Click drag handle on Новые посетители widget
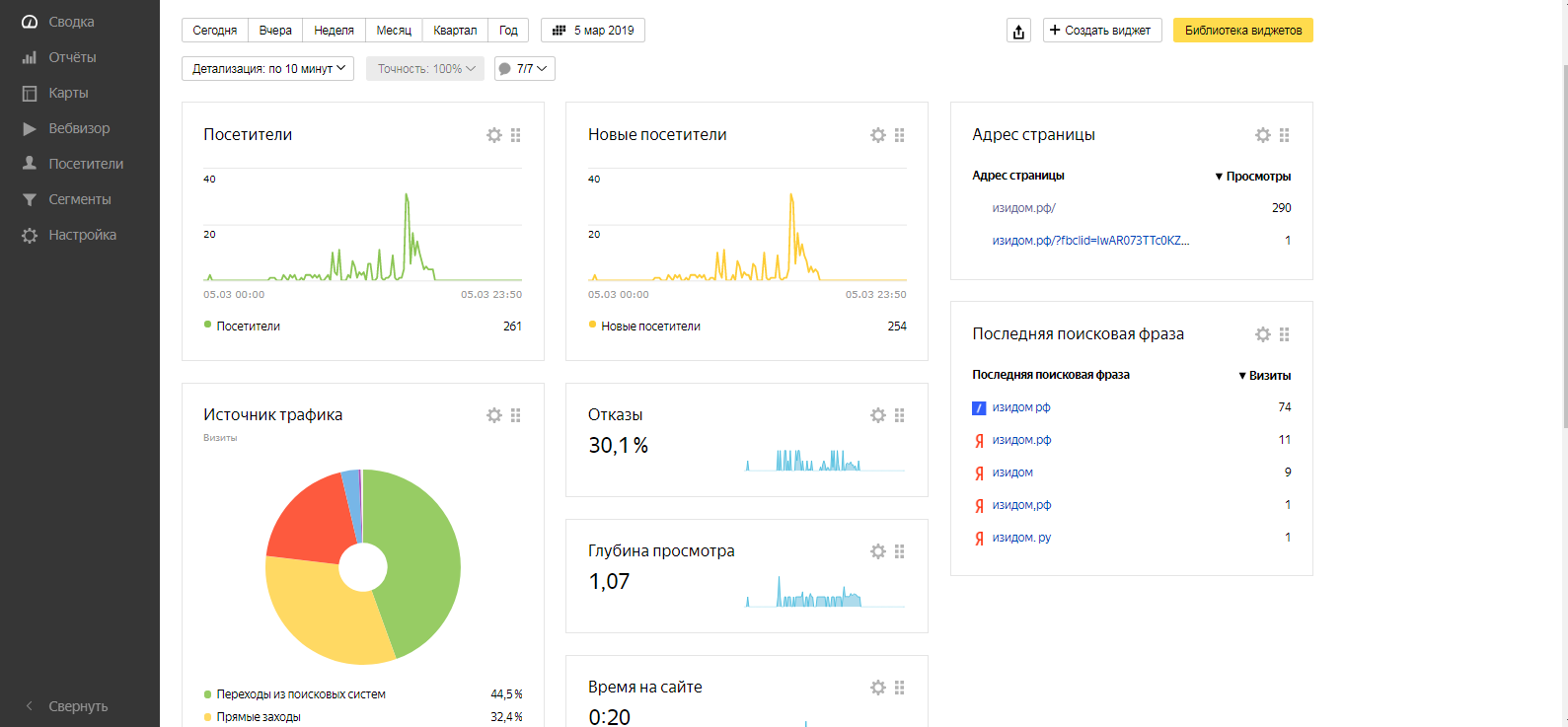The image size is (1568, 727). coord(900,135)
